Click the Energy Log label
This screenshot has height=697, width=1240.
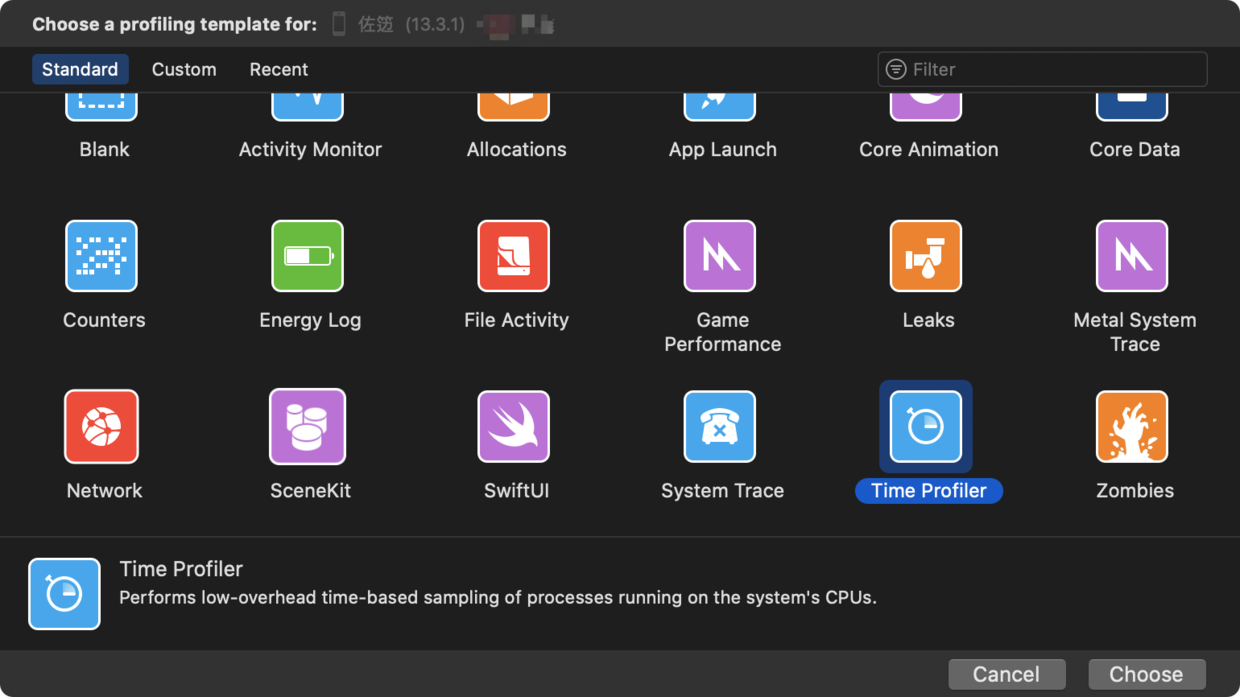pos(310,320)
